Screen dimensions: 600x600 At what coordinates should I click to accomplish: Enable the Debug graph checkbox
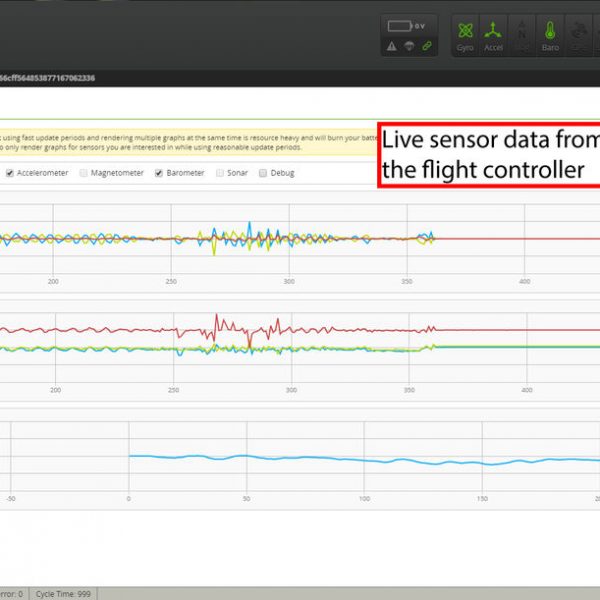tap(263, 173)
